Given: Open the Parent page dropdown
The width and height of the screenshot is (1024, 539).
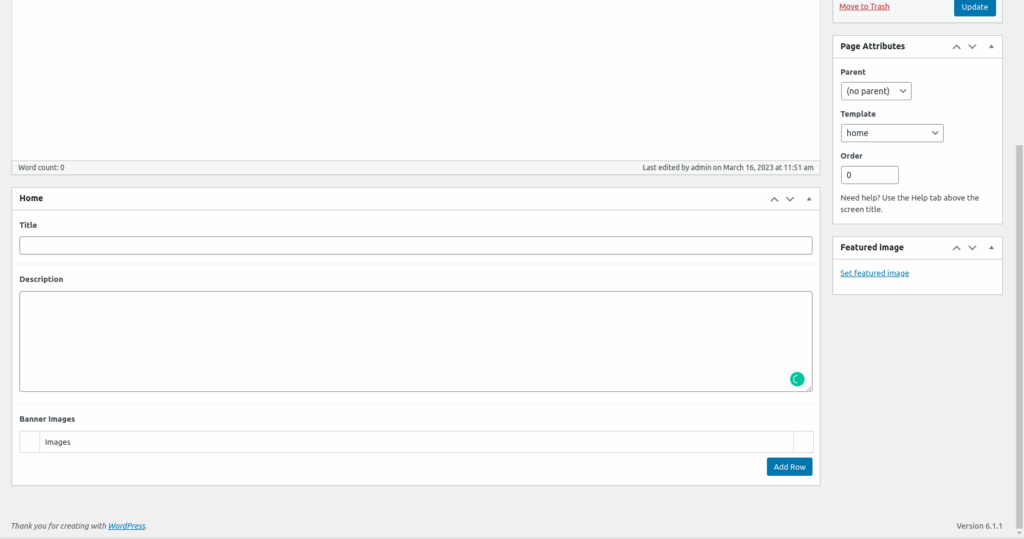Looking at the screenshot, I should pyautogui.click(x=876, y=91).
